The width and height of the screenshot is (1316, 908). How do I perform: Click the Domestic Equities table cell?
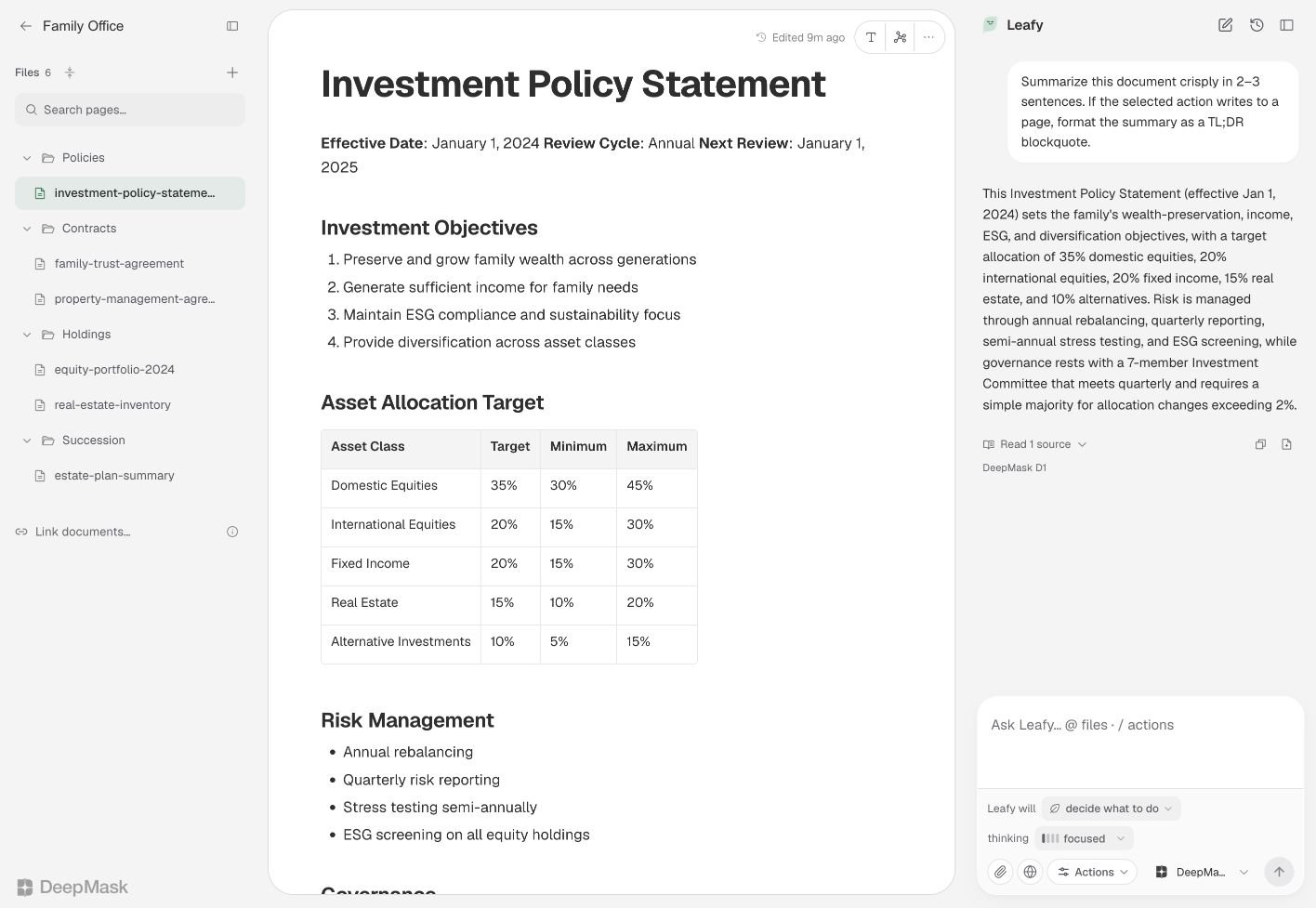point(401,486)
